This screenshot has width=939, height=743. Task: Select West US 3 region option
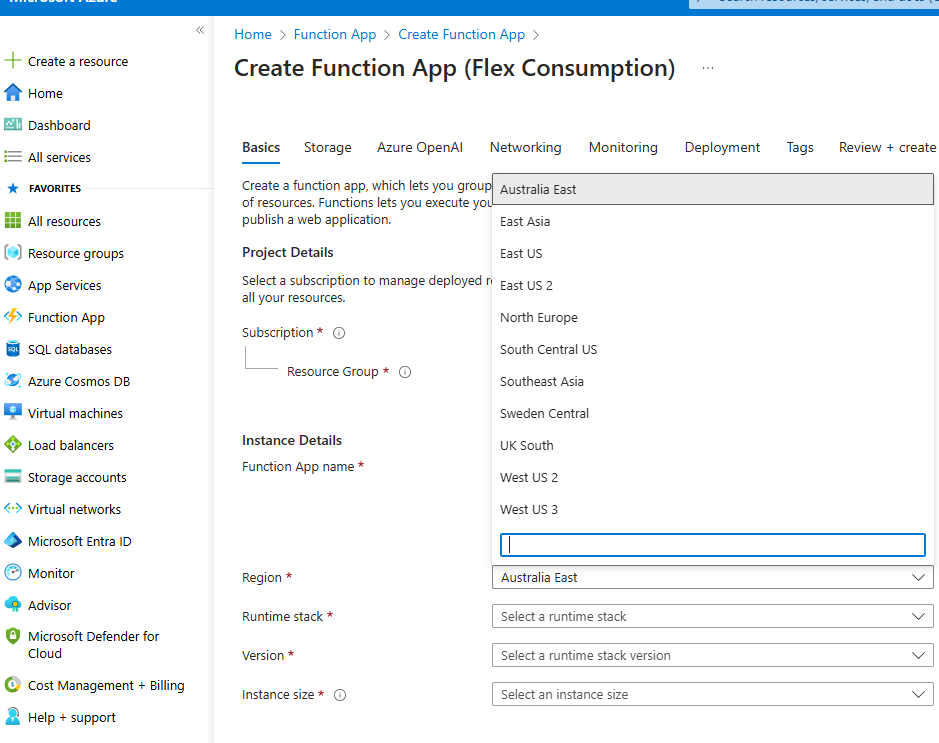click(x=713, y=510)
